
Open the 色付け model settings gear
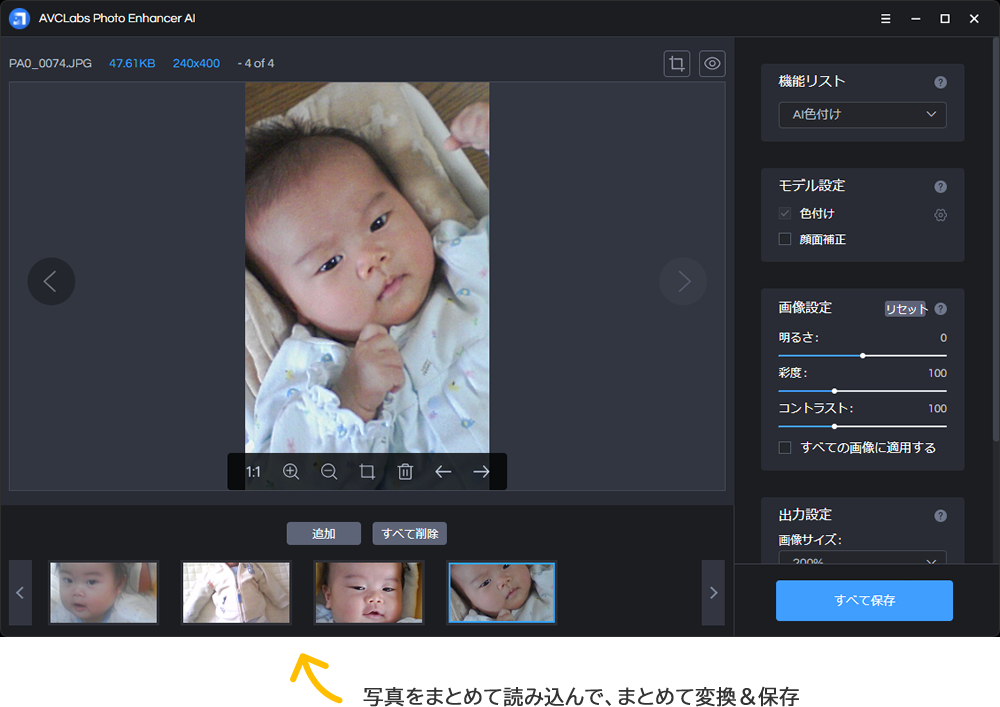pos(940,215)
